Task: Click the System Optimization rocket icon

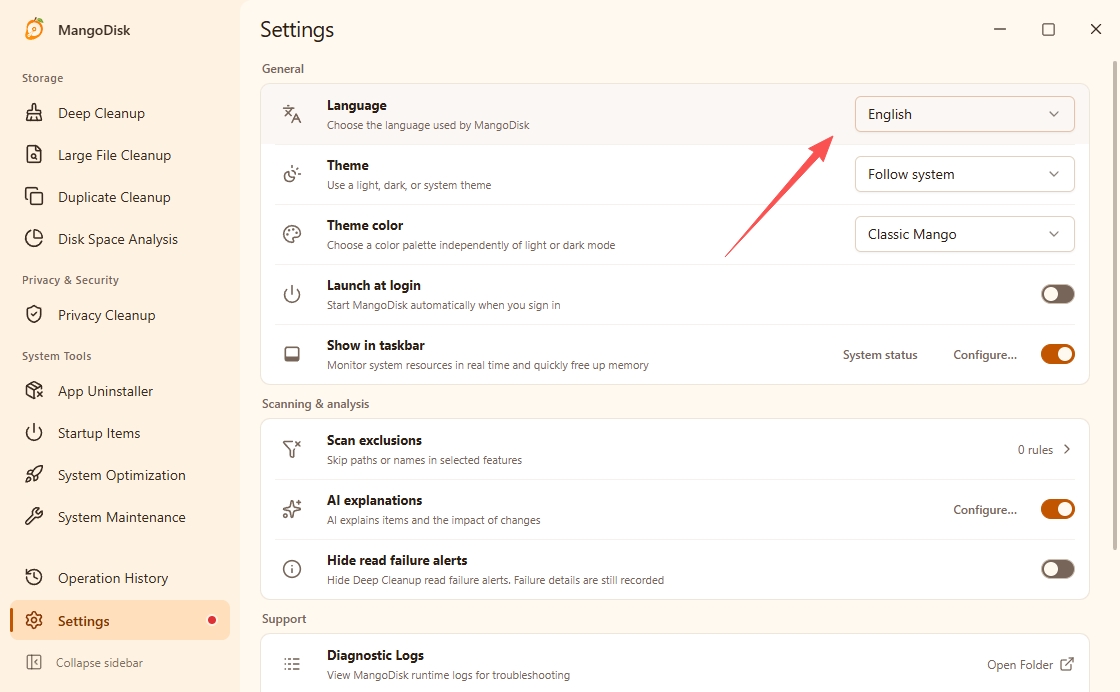Action: point(34,475)
